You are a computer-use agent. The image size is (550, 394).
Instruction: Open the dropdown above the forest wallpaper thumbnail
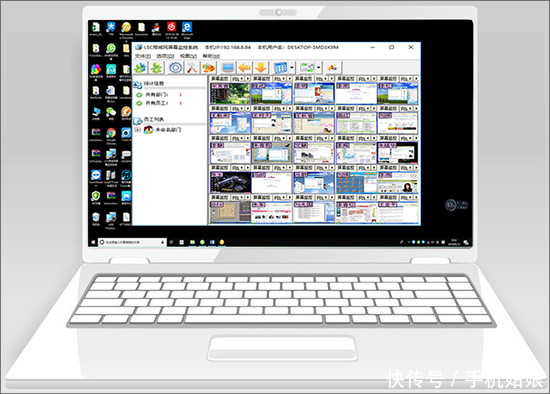[x=240, y=79]
